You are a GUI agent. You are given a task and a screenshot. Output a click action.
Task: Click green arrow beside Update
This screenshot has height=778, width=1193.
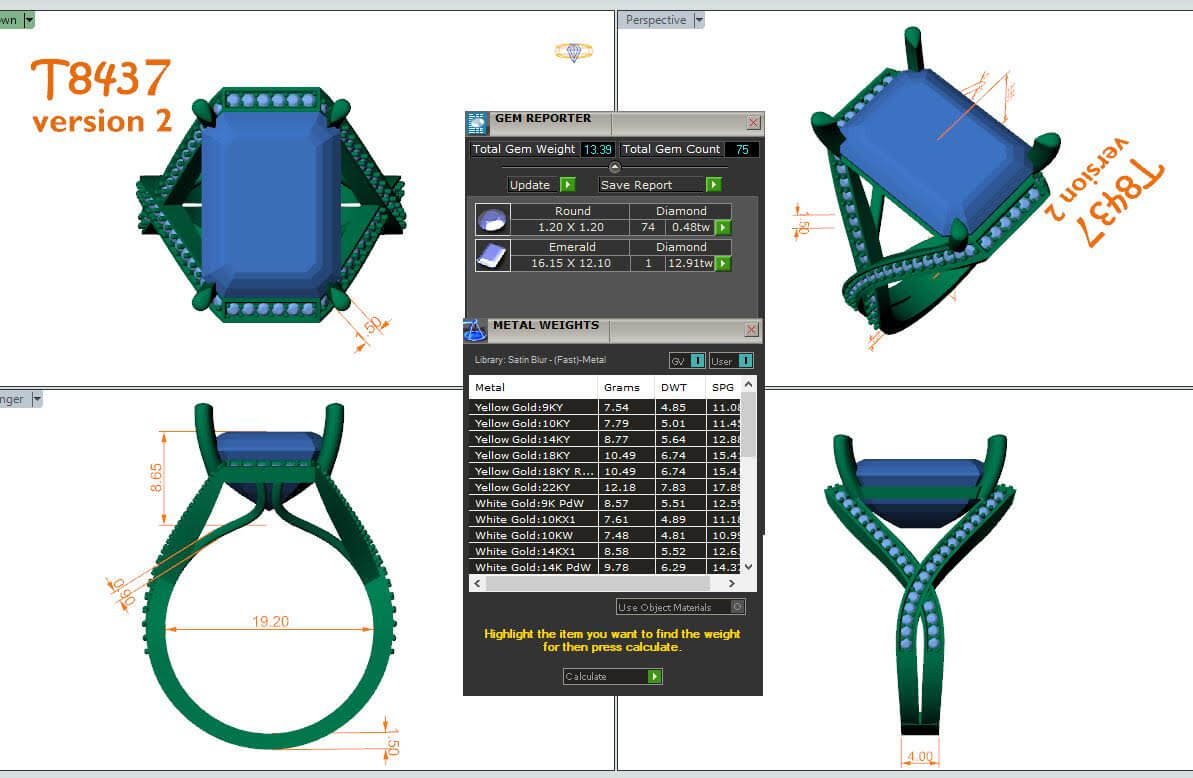[x=567, y=185]
